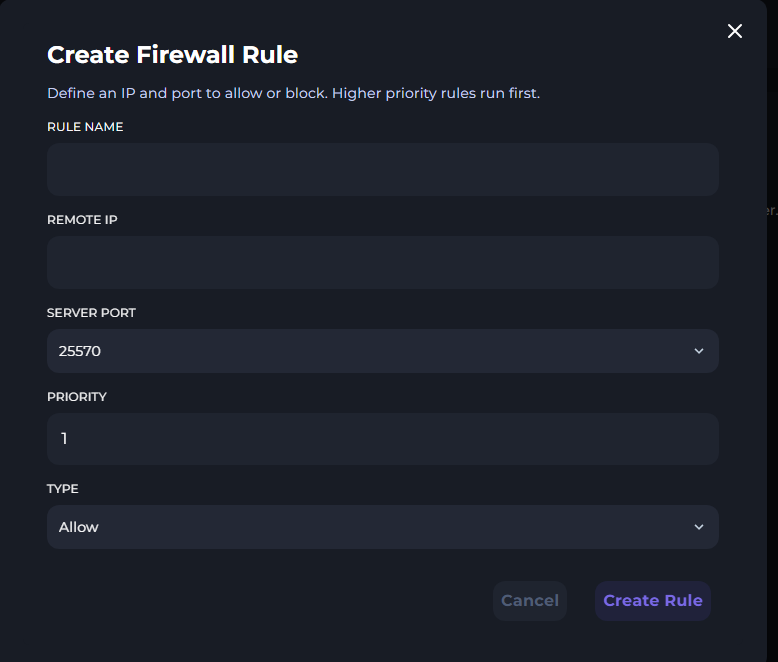Open the Server Port dropdown
778x662 pixels.
[382, 351]
